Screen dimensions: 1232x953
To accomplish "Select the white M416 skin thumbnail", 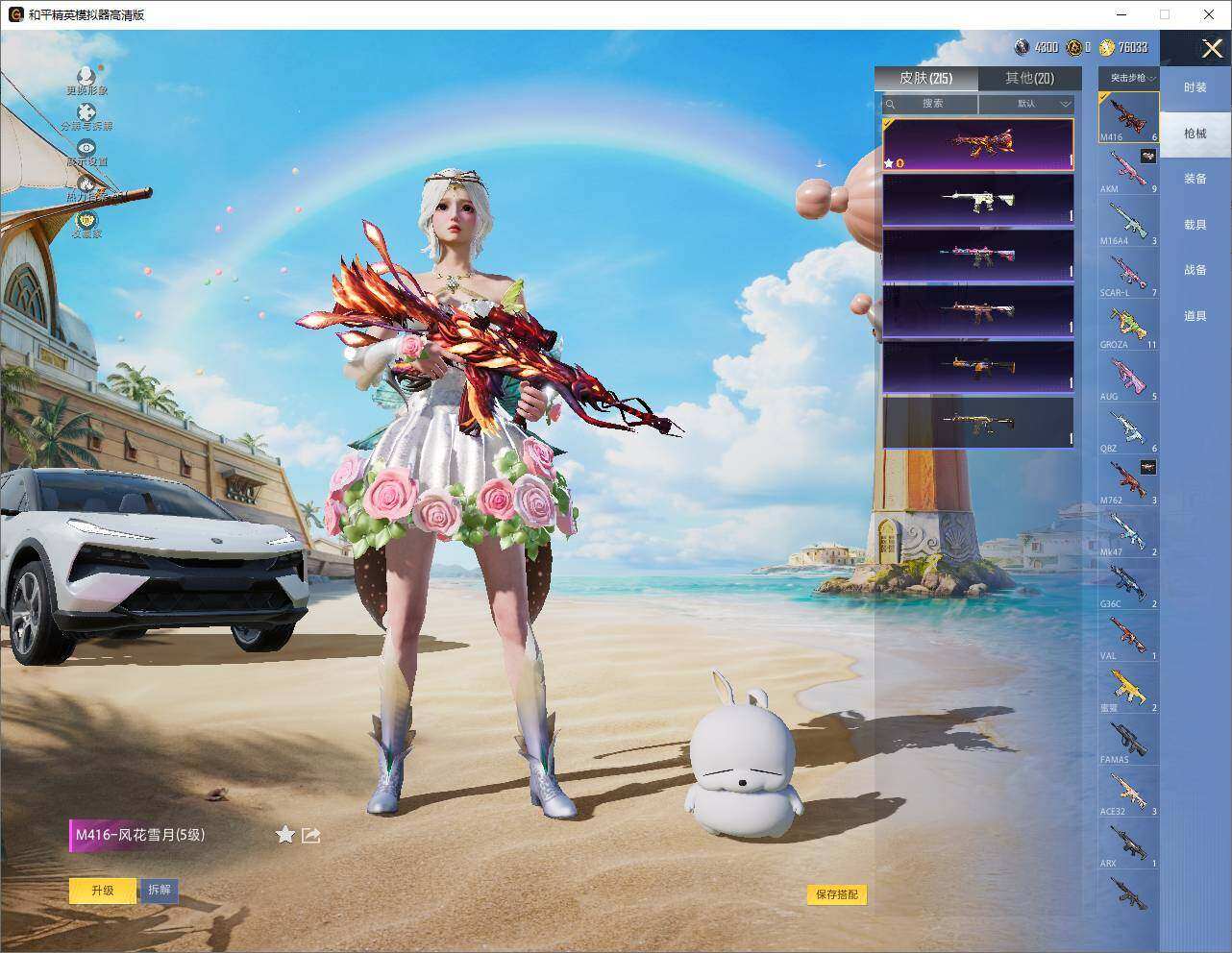I will [978, 200].
